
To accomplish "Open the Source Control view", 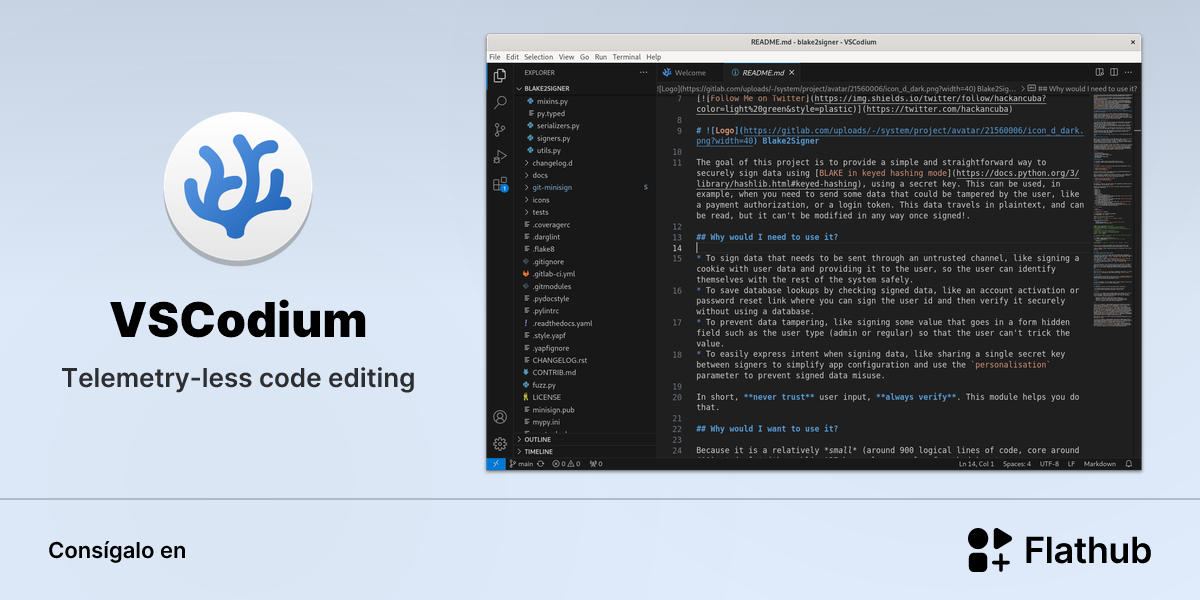I will pyautogui.click(x=499, y=130).
